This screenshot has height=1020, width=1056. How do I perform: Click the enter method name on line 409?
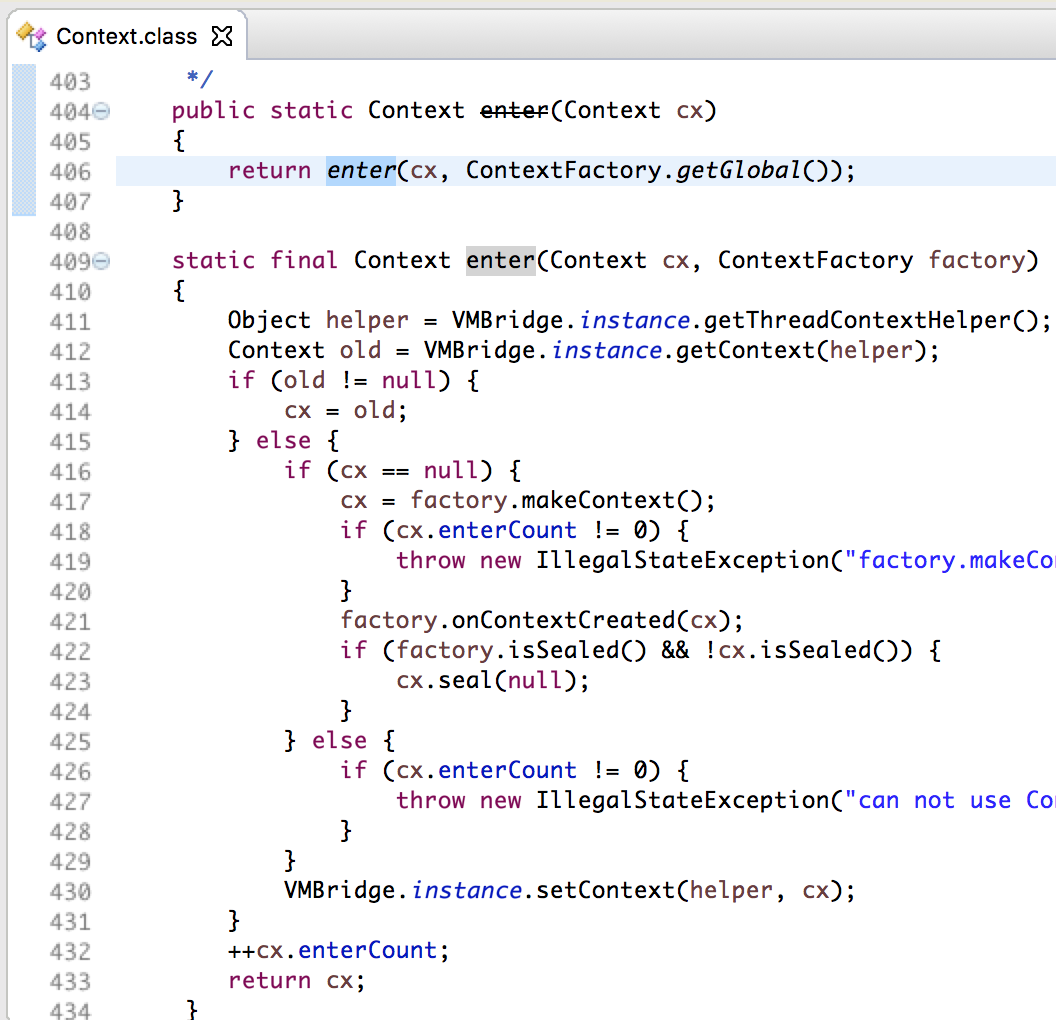pos(500,261)
